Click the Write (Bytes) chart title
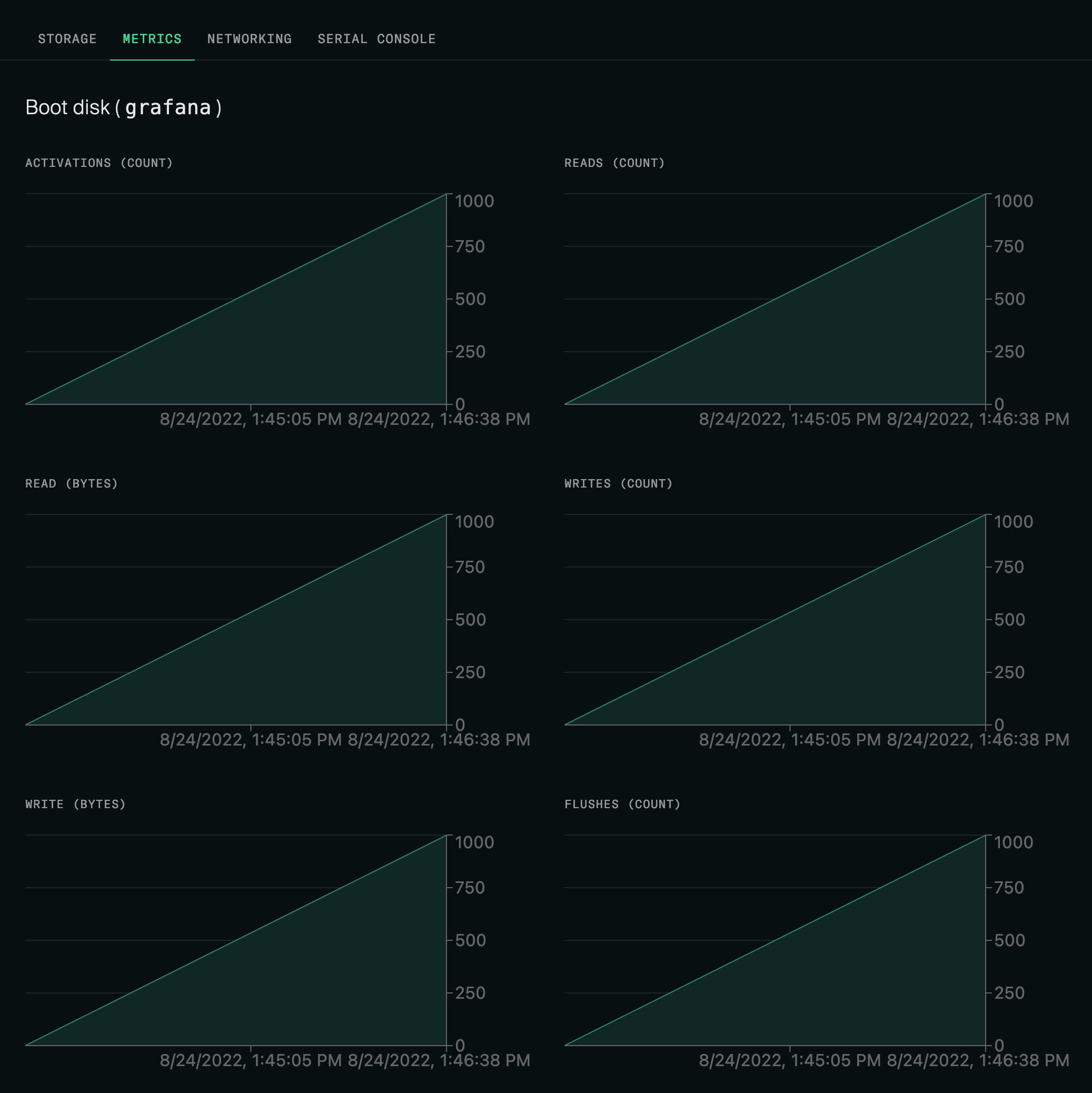Viewport: 1092px width, 1093px height. pos(75,804)
